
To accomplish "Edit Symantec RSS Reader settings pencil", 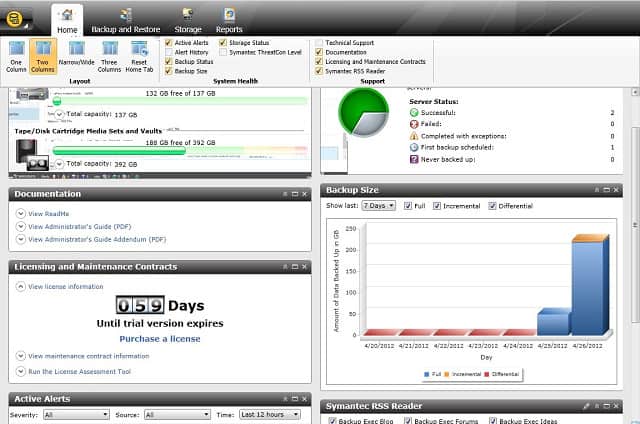I will pos(587,406).
